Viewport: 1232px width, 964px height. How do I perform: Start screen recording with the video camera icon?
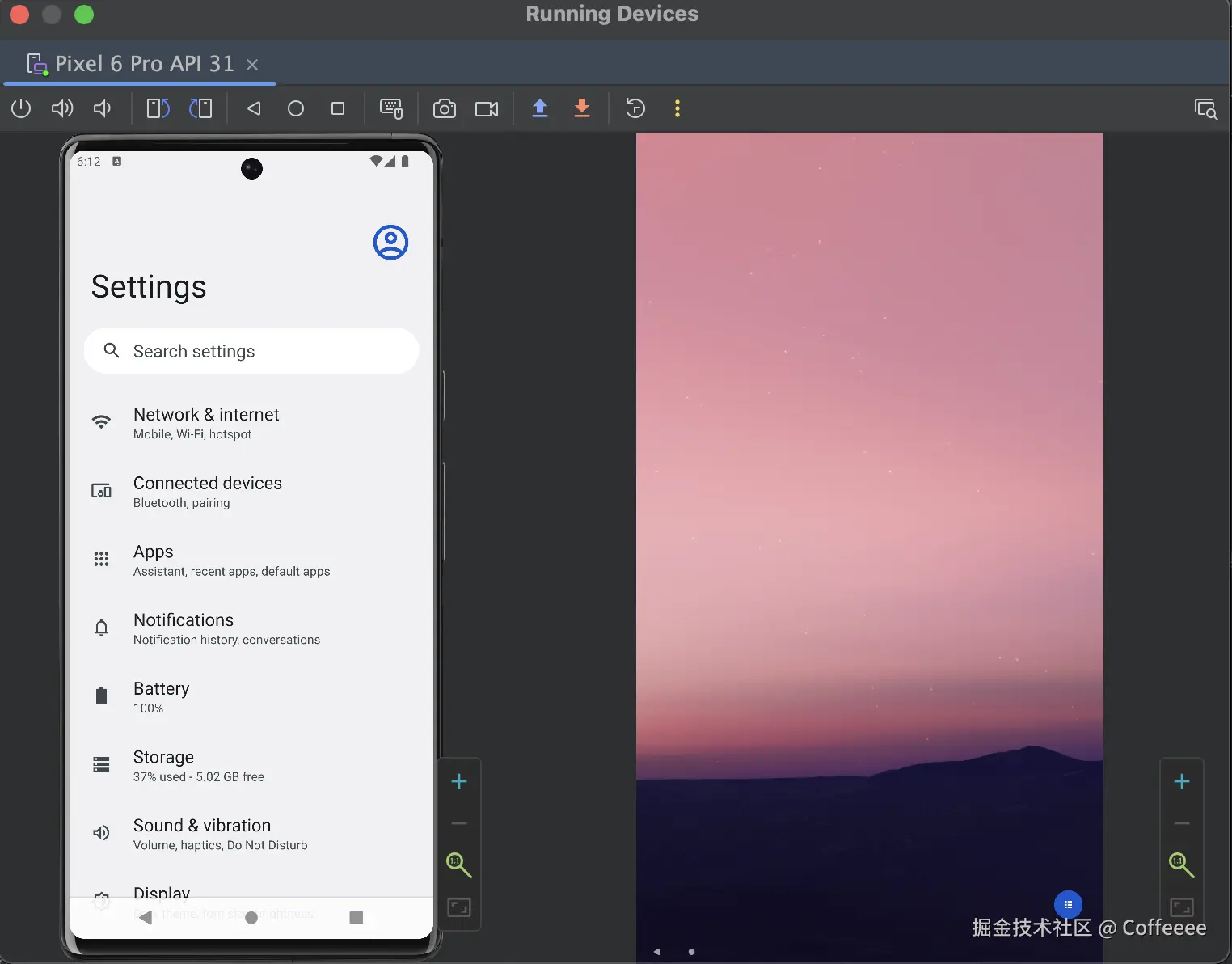pos(487,108)
